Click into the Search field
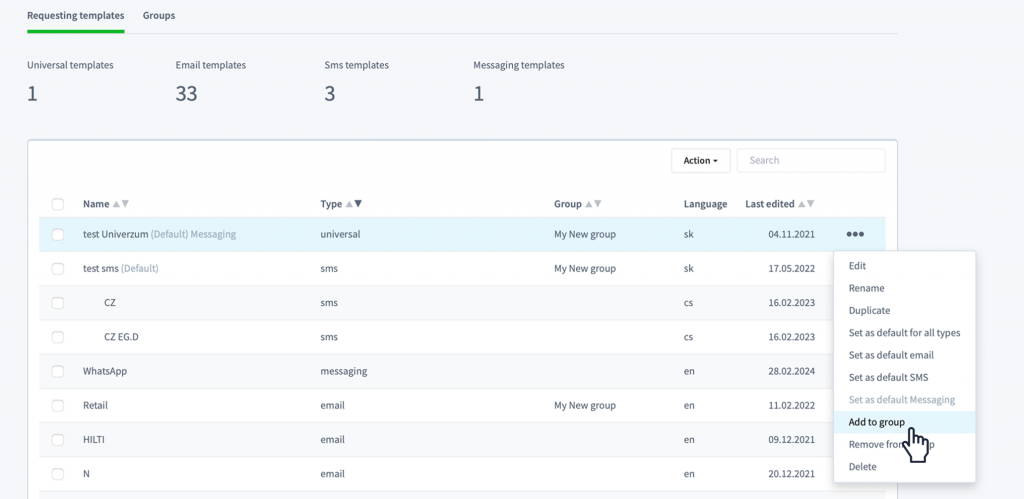This screenshot has height=499, width=1024. 810,160
